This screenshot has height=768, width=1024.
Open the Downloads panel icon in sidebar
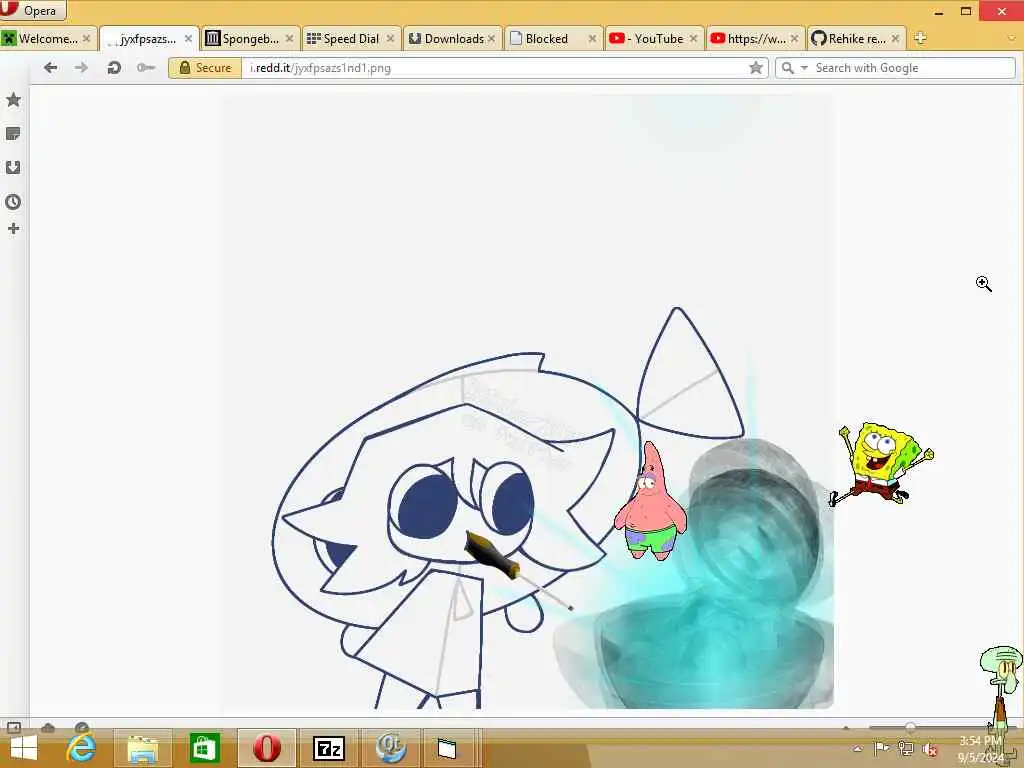[13, 168]
